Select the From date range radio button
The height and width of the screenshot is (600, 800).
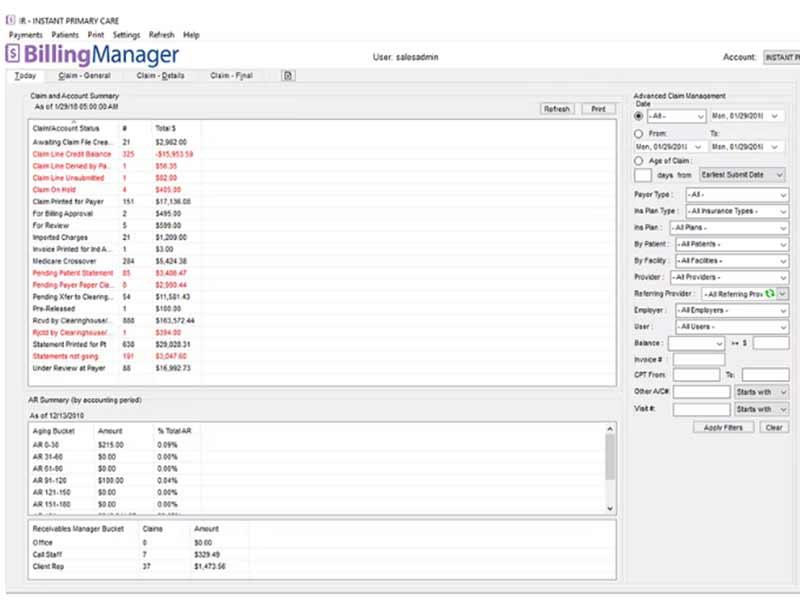point(638,134)
